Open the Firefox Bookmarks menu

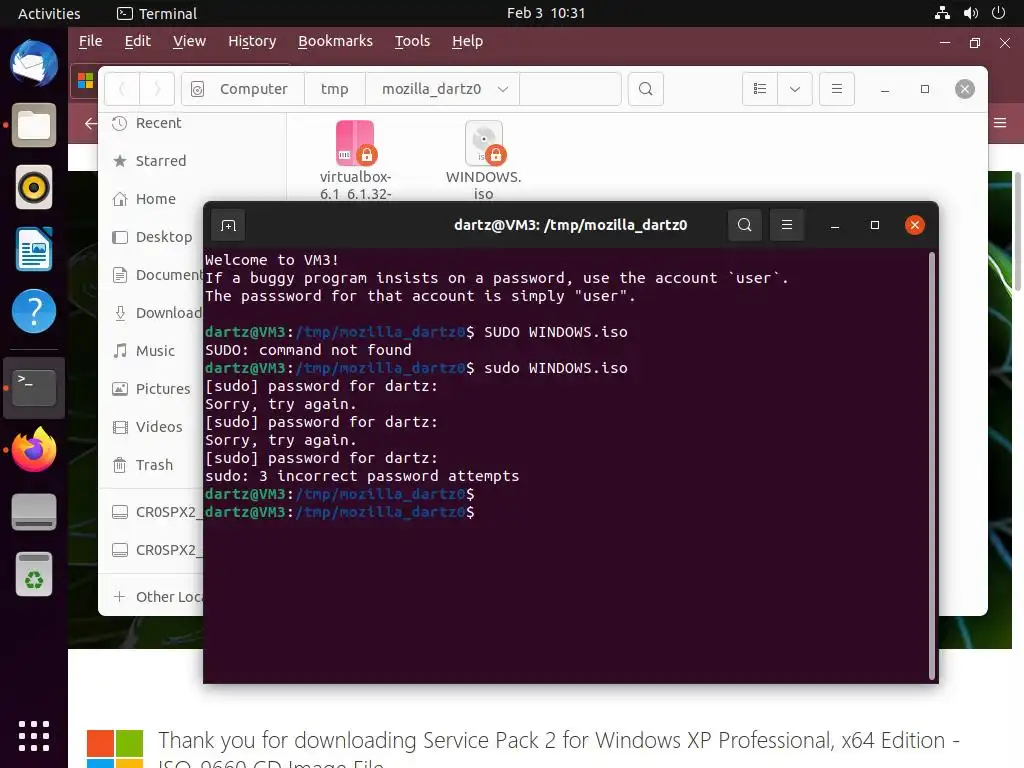(335, 41)
